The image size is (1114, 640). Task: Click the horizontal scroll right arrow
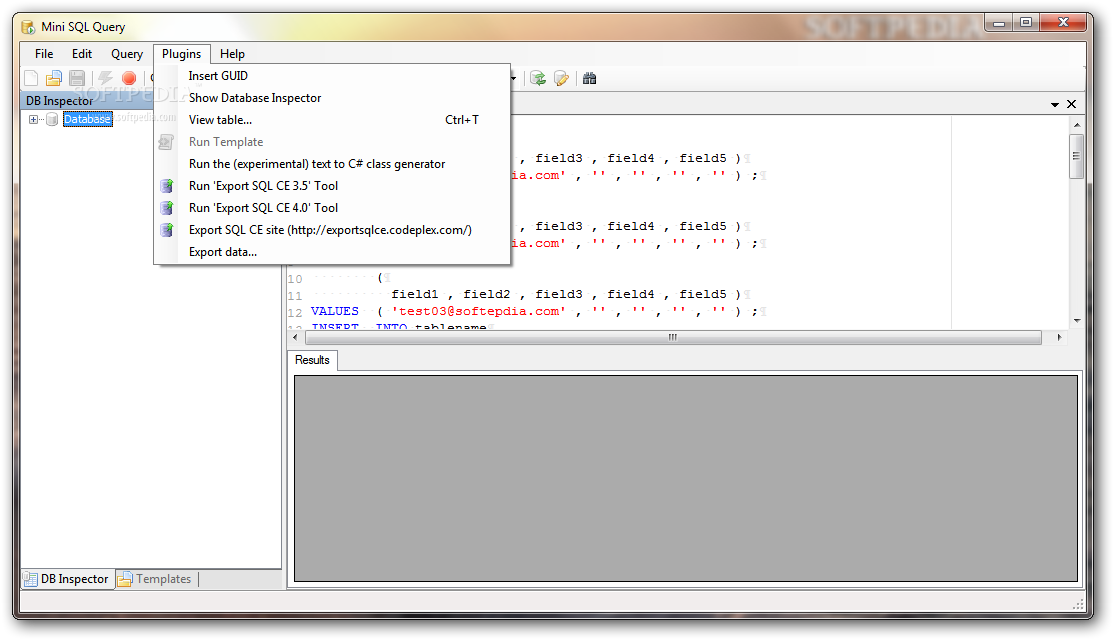[1059, 337]
